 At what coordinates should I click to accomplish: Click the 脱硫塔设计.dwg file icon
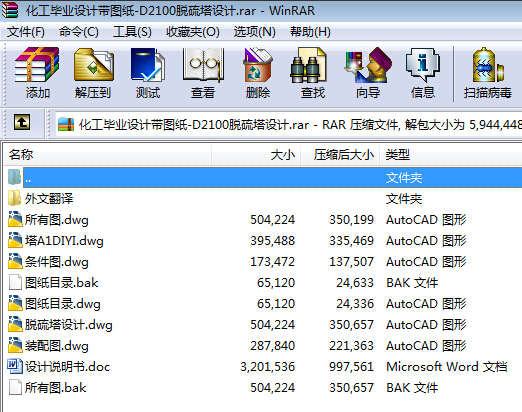click(x=15, y=324)
